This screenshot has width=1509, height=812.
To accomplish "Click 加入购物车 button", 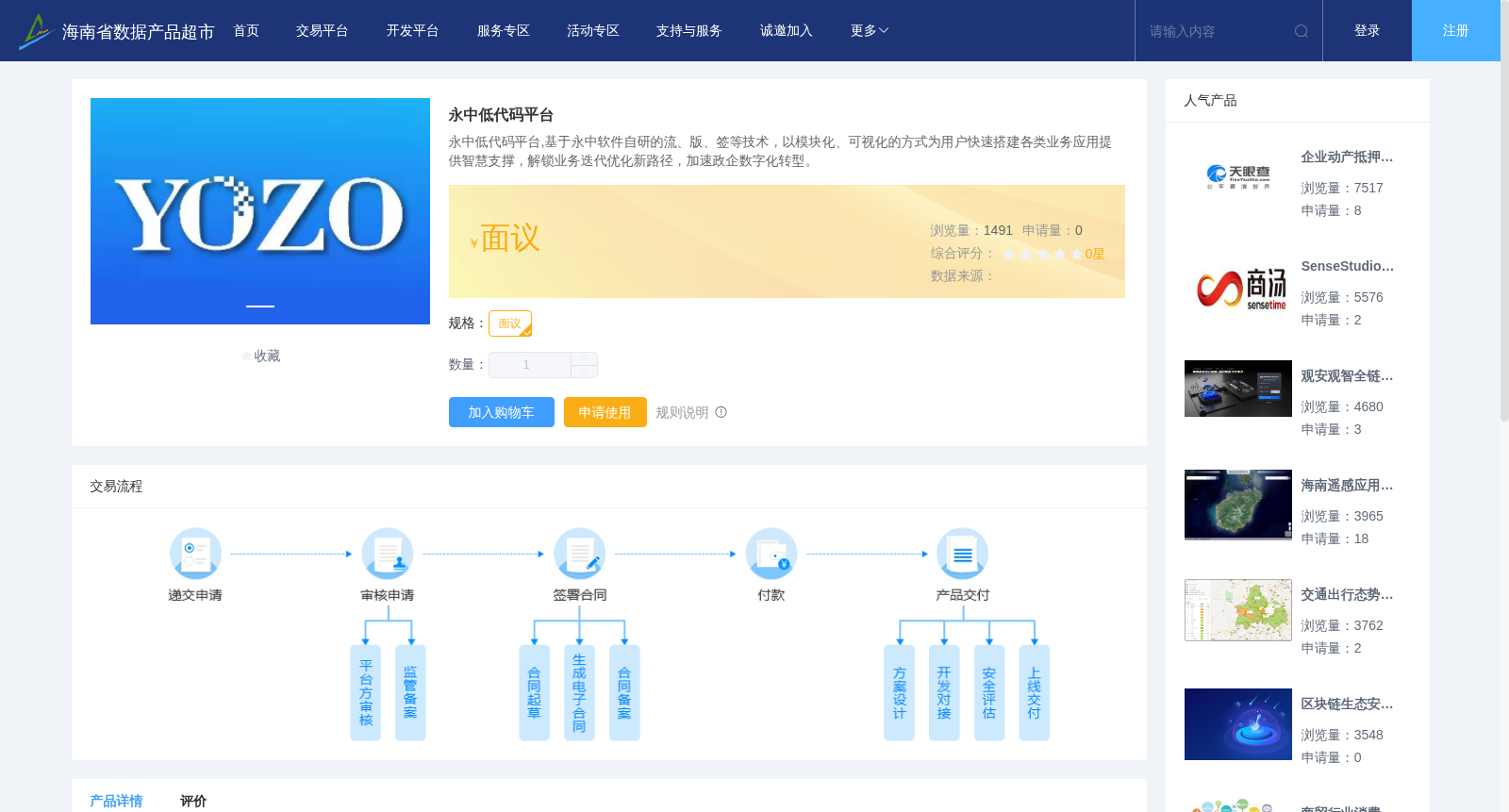I will pos(502,412).
